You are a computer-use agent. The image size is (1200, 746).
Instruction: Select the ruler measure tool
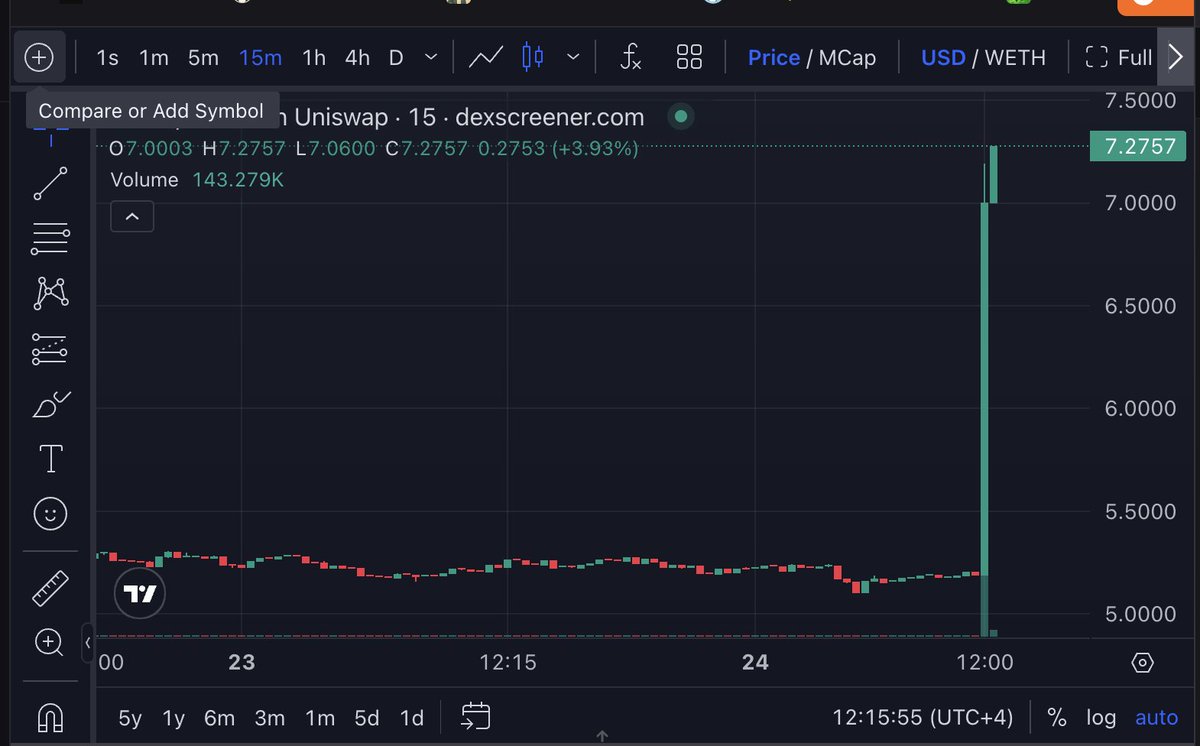[50, 588]
